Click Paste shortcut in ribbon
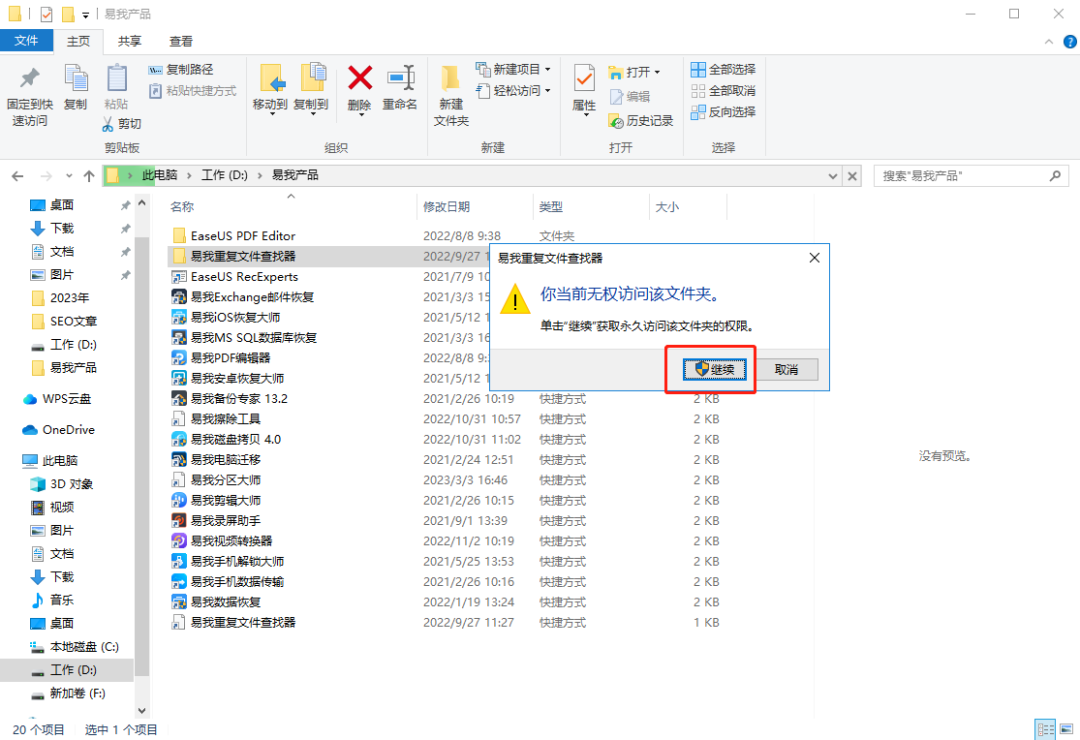The width and height of the screenshot is (1080, 740). click(192, 91)
